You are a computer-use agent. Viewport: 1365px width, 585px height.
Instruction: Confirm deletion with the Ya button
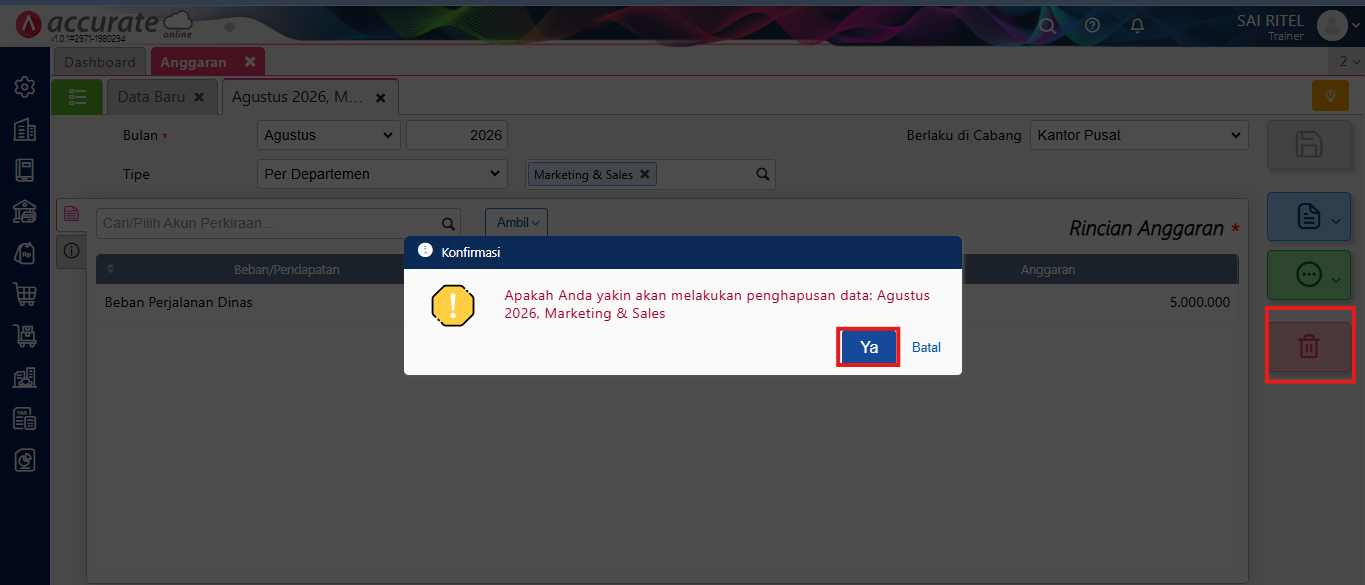click(x=868, y=347)
